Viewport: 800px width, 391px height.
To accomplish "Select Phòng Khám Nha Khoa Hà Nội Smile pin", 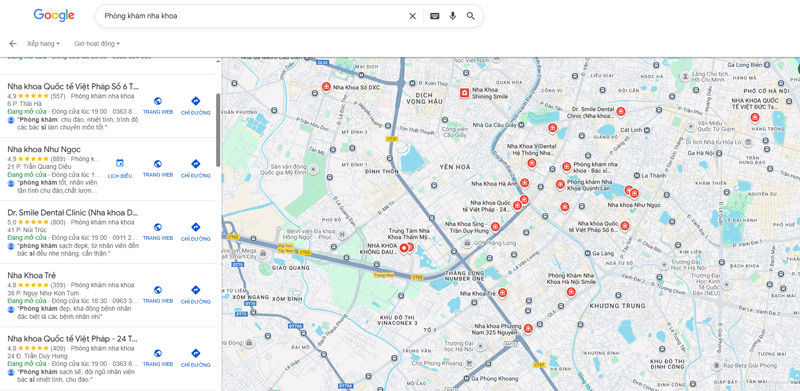I will pos(570,291).
